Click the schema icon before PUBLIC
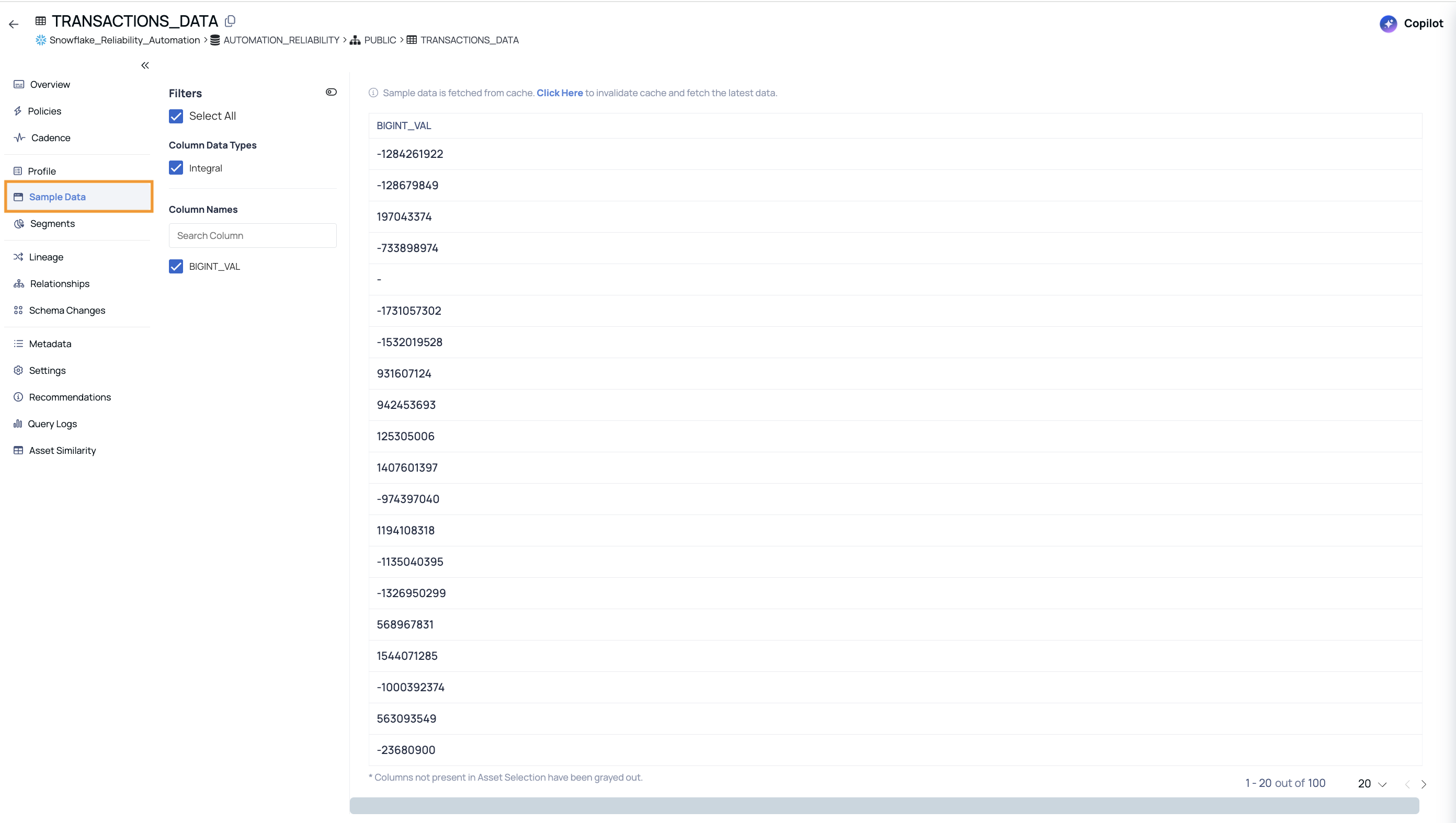 pos(355,40)
